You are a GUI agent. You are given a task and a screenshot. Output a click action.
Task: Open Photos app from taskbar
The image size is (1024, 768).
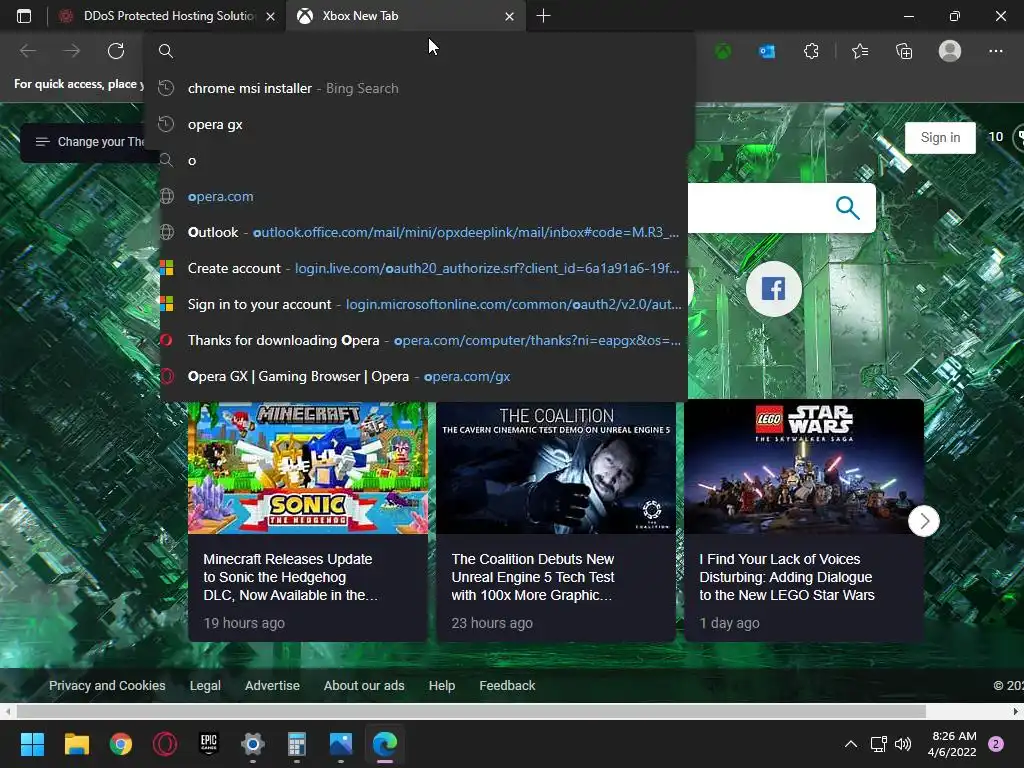pos(341,744)
